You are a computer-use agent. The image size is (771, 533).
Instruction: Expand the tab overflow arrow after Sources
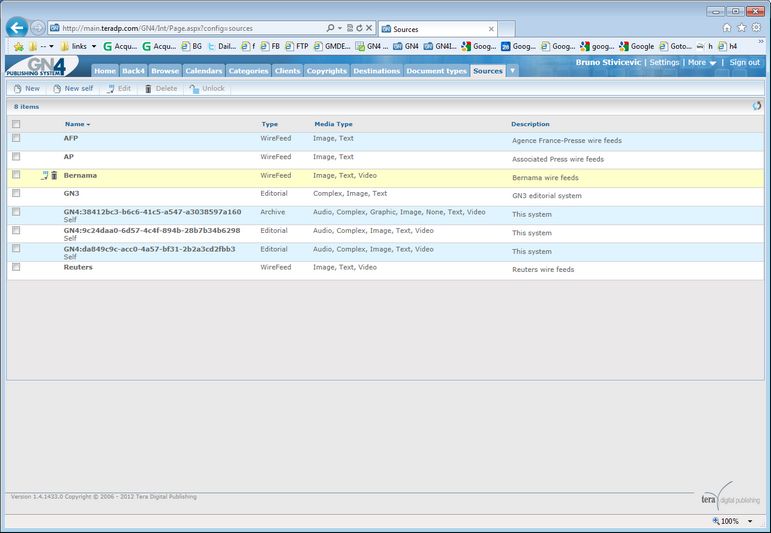pyautogui.click(x=512, y=71)
